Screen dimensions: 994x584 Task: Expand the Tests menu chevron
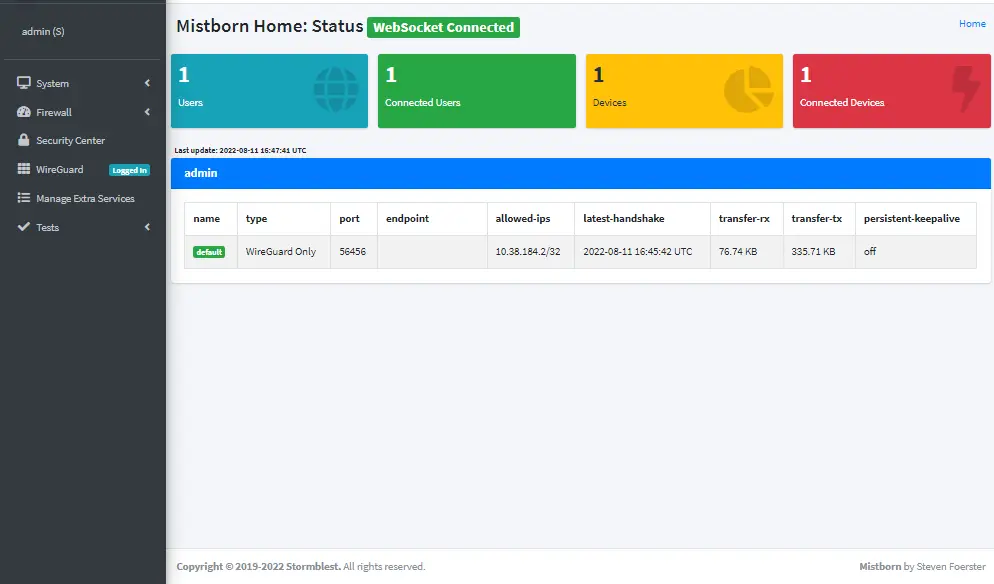click(x=147, y=227)
